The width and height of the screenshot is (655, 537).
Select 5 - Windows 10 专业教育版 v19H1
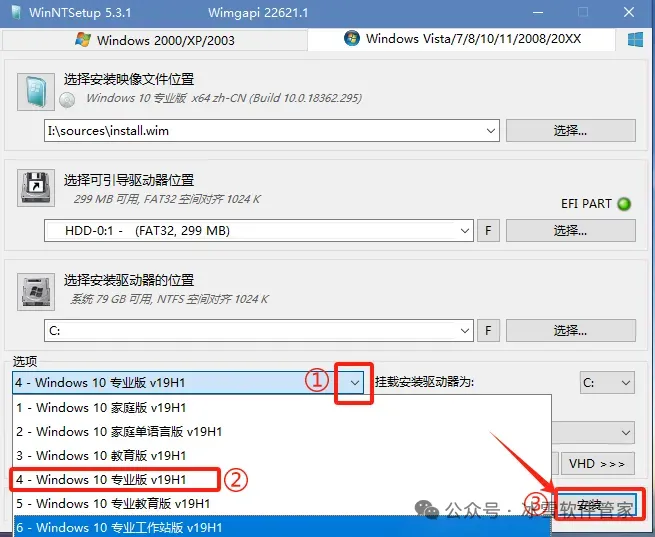click(282, 504)
